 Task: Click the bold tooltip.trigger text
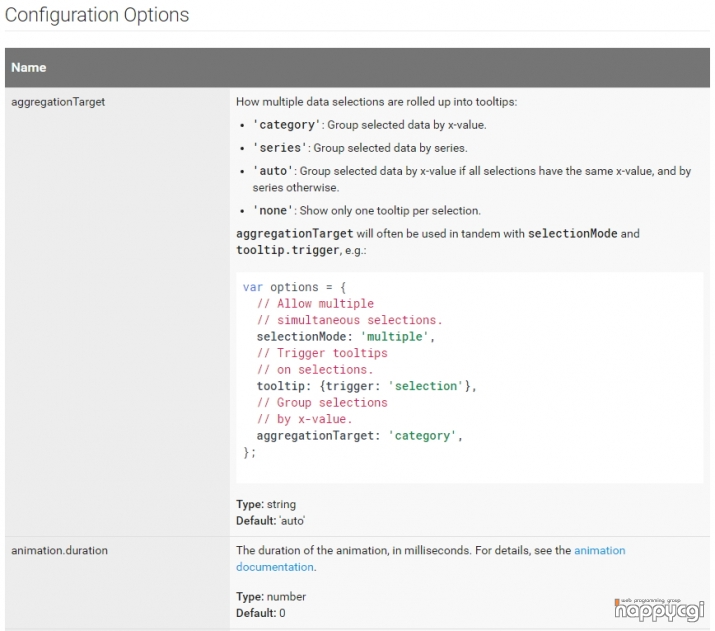[x=287, y=250]
